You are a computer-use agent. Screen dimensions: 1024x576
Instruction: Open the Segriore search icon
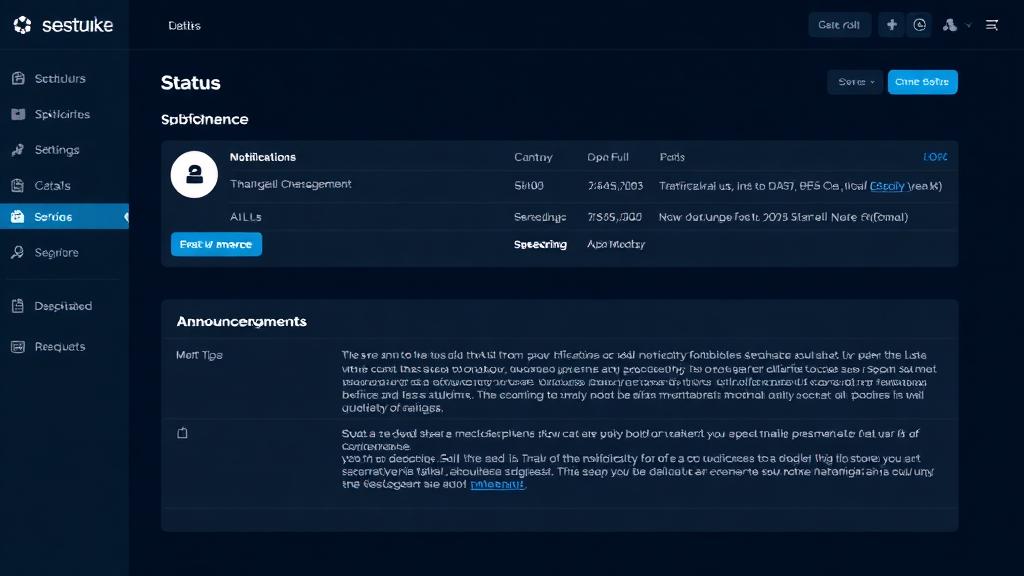point(17,251)
